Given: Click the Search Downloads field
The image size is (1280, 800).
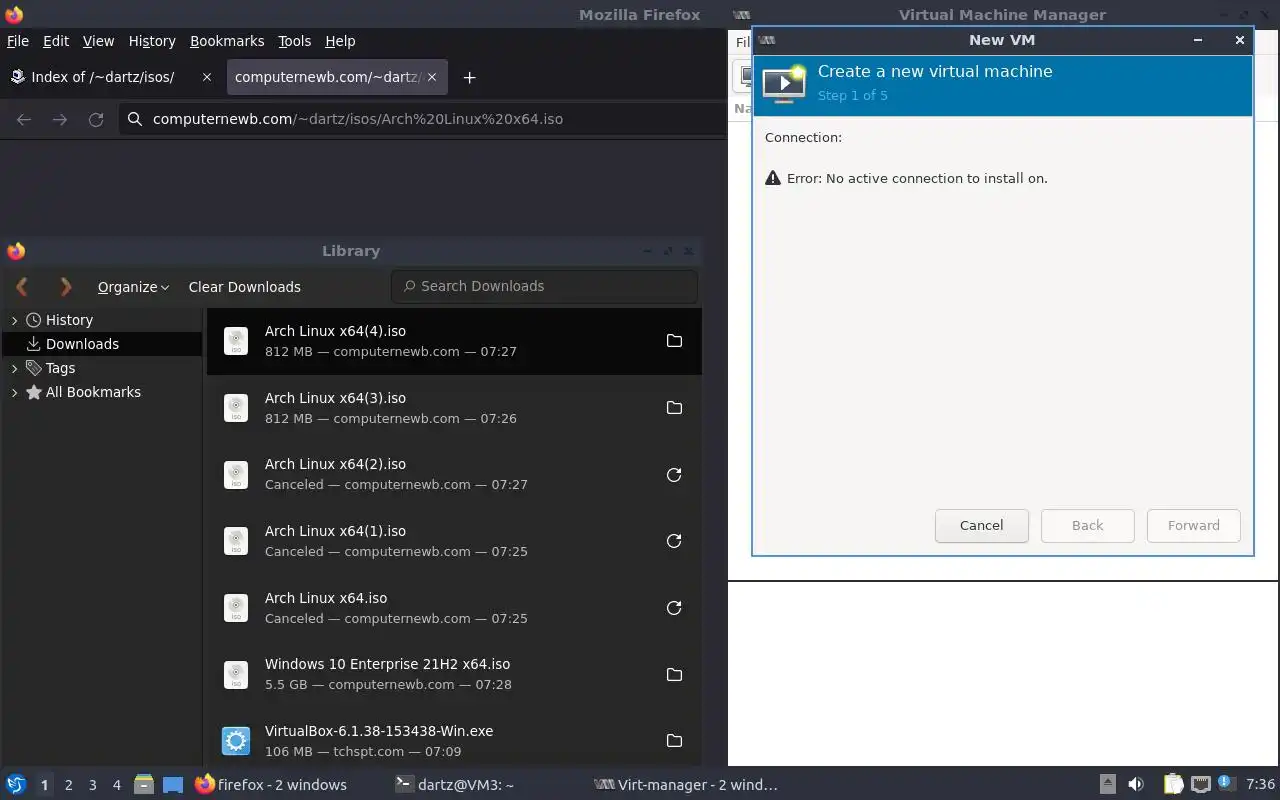Looking at the screenshot, I should [544, 286].
